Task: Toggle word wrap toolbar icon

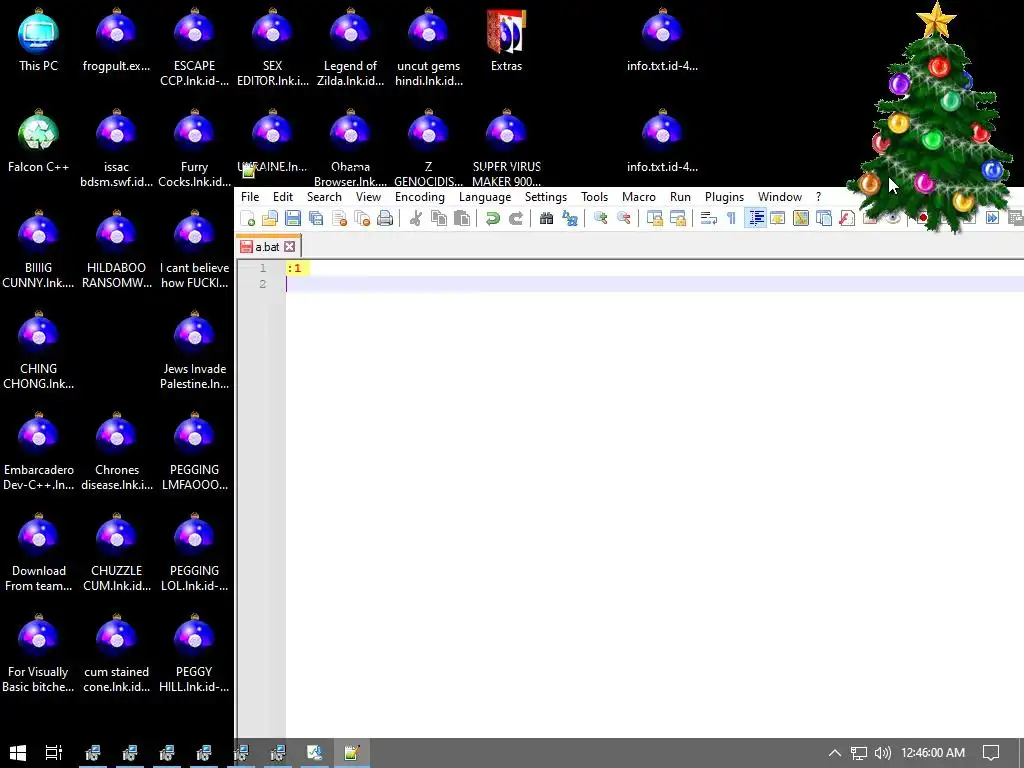Action: pyautogui.click(x=709, y=218)
